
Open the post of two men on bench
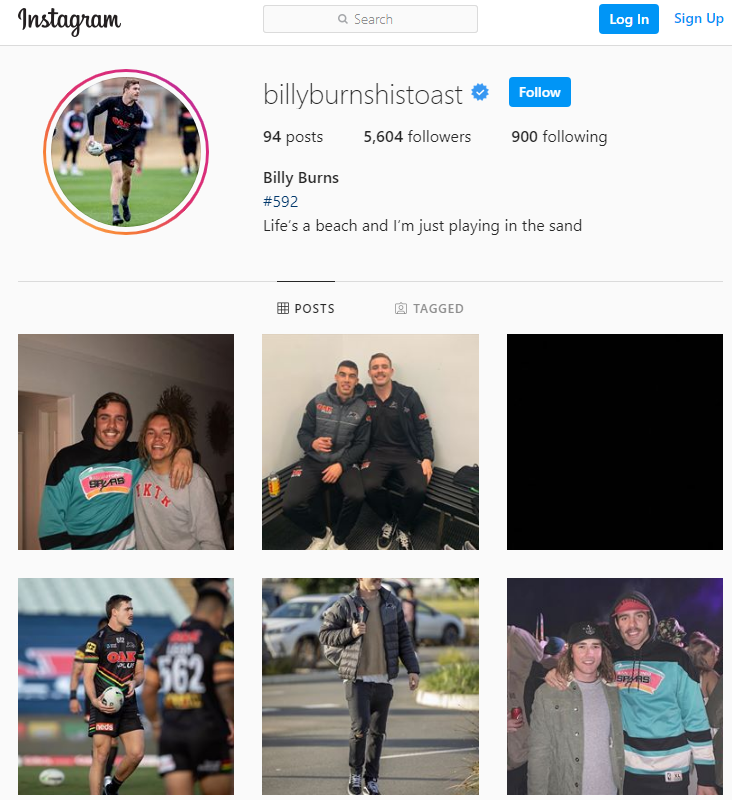coord(370,442)
